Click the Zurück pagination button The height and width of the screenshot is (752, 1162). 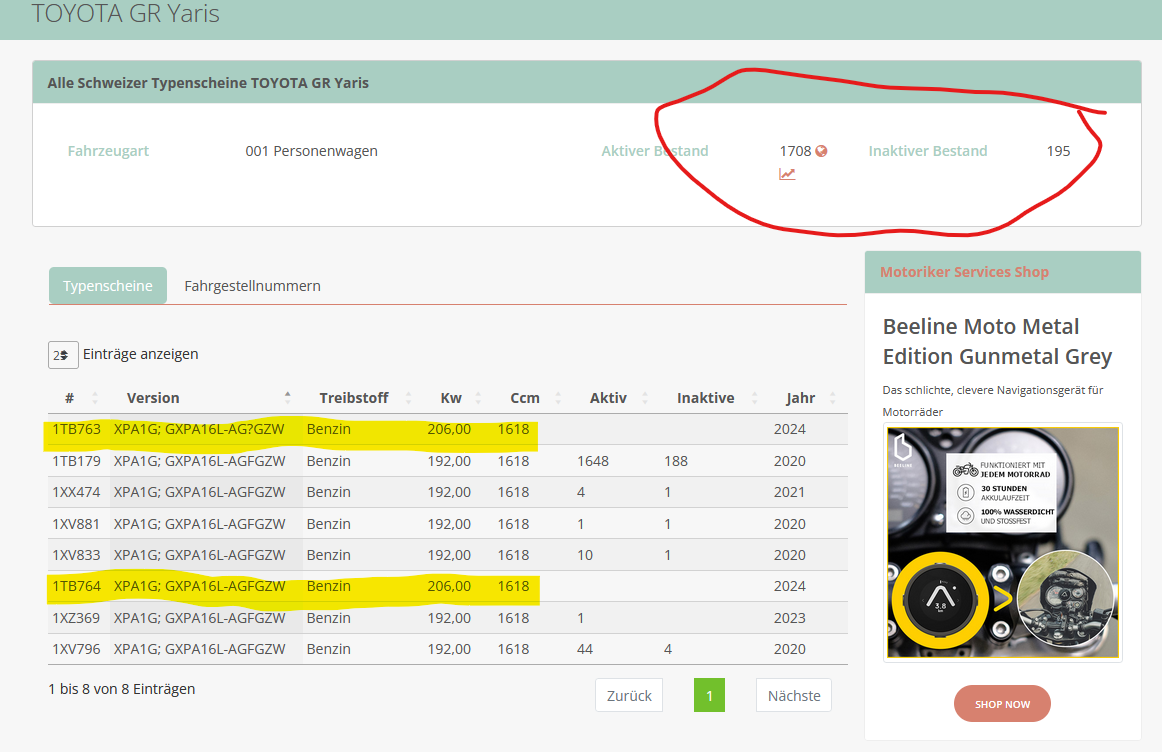coord(629,696)
